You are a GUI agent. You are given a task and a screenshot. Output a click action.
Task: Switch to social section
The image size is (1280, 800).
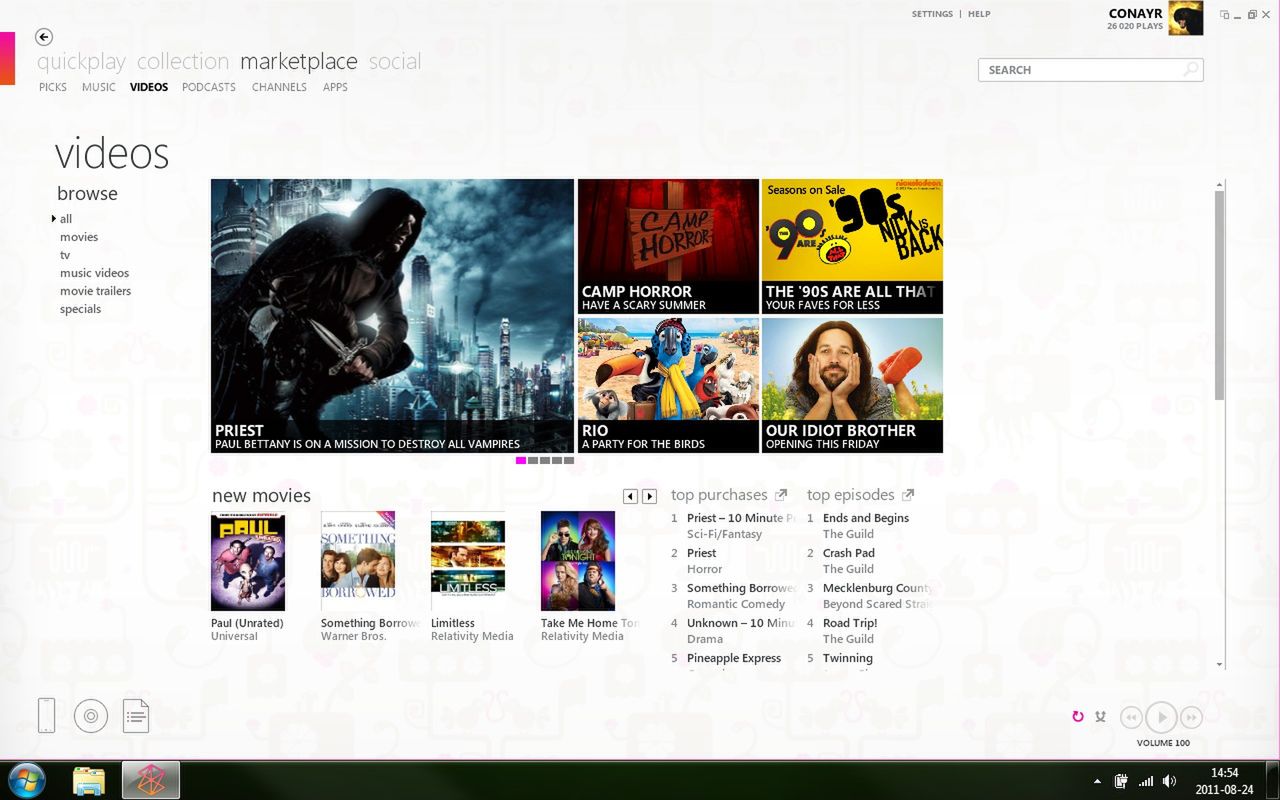tap(395, 62)
